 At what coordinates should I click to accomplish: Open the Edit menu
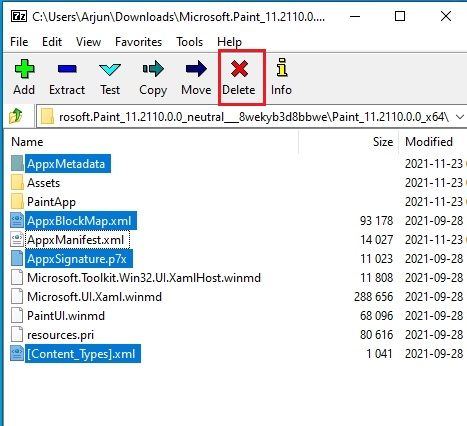[x=52, y=42]
